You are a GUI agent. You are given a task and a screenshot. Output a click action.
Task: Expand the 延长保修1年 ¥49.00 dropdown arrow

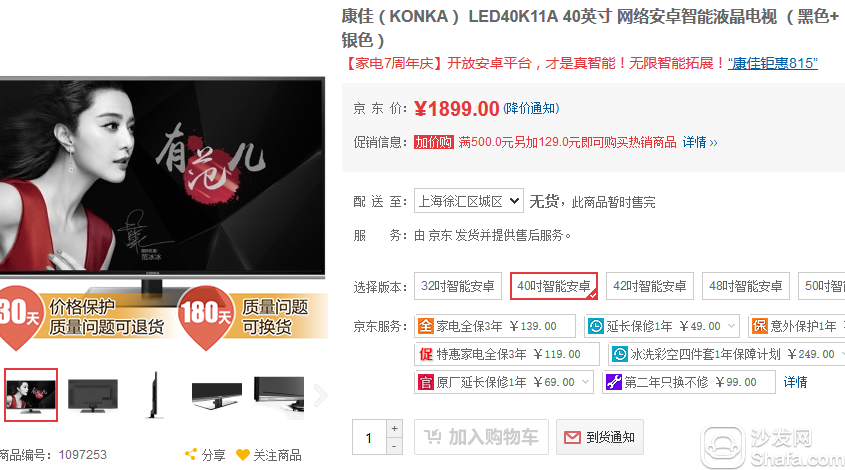731,326
